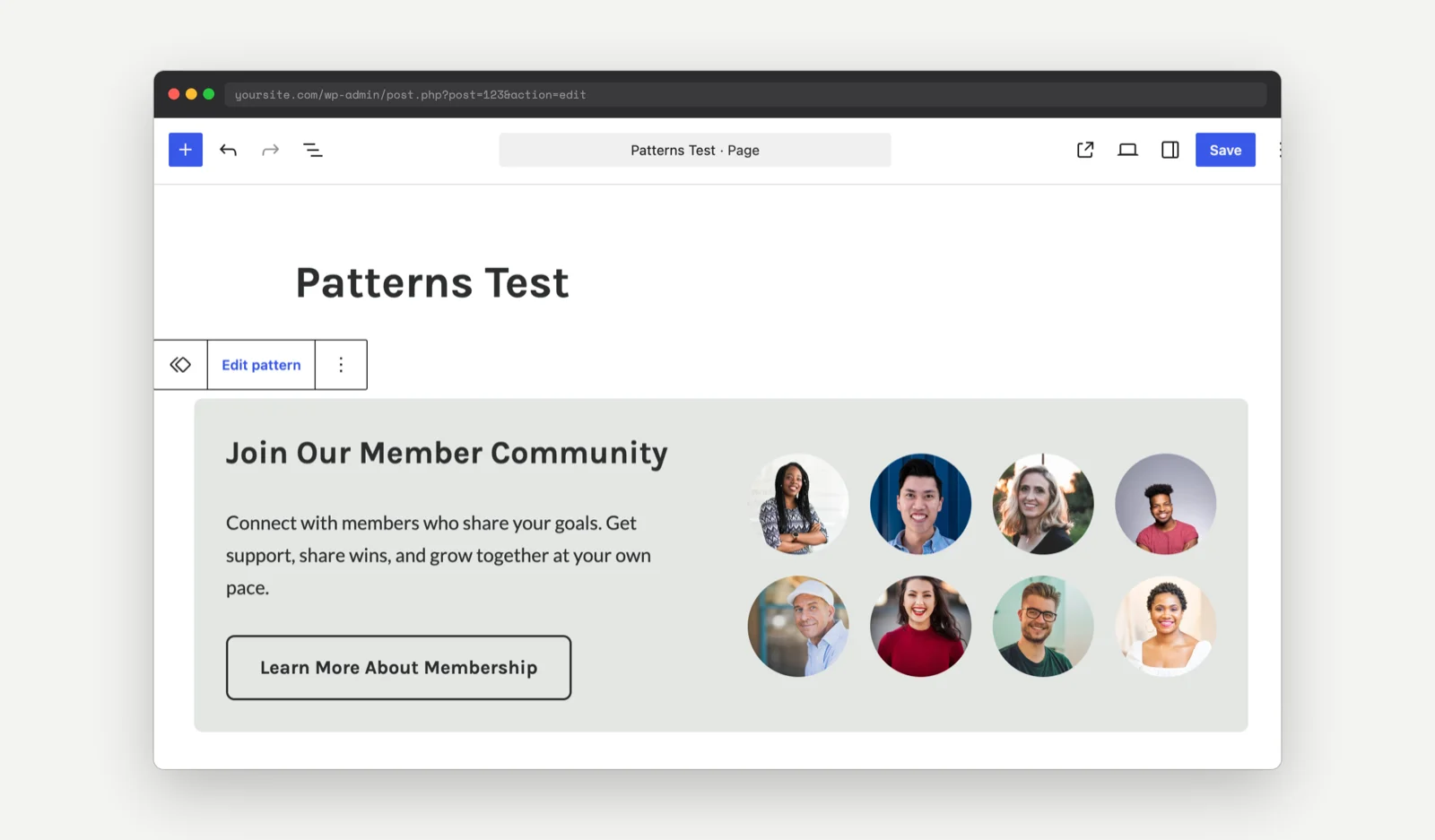Select the Join Our Member Community heading
The image size is (1435, 840).
[x=447, y=453]
